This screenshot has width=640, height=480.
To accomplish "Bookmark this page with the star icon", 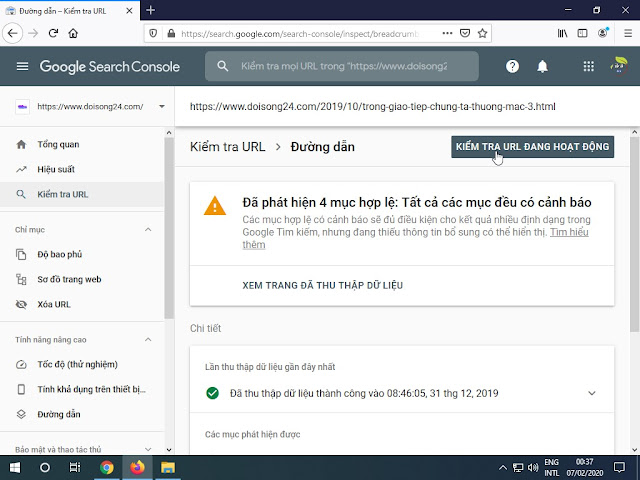I will (x=482, y=33).
